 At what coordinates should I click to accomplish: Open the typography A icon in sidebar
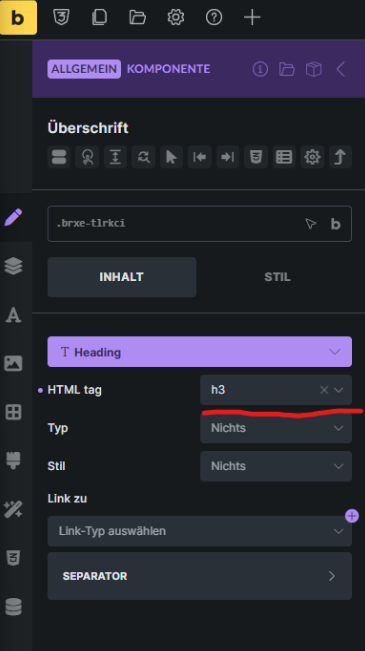[x=13, y=315]
